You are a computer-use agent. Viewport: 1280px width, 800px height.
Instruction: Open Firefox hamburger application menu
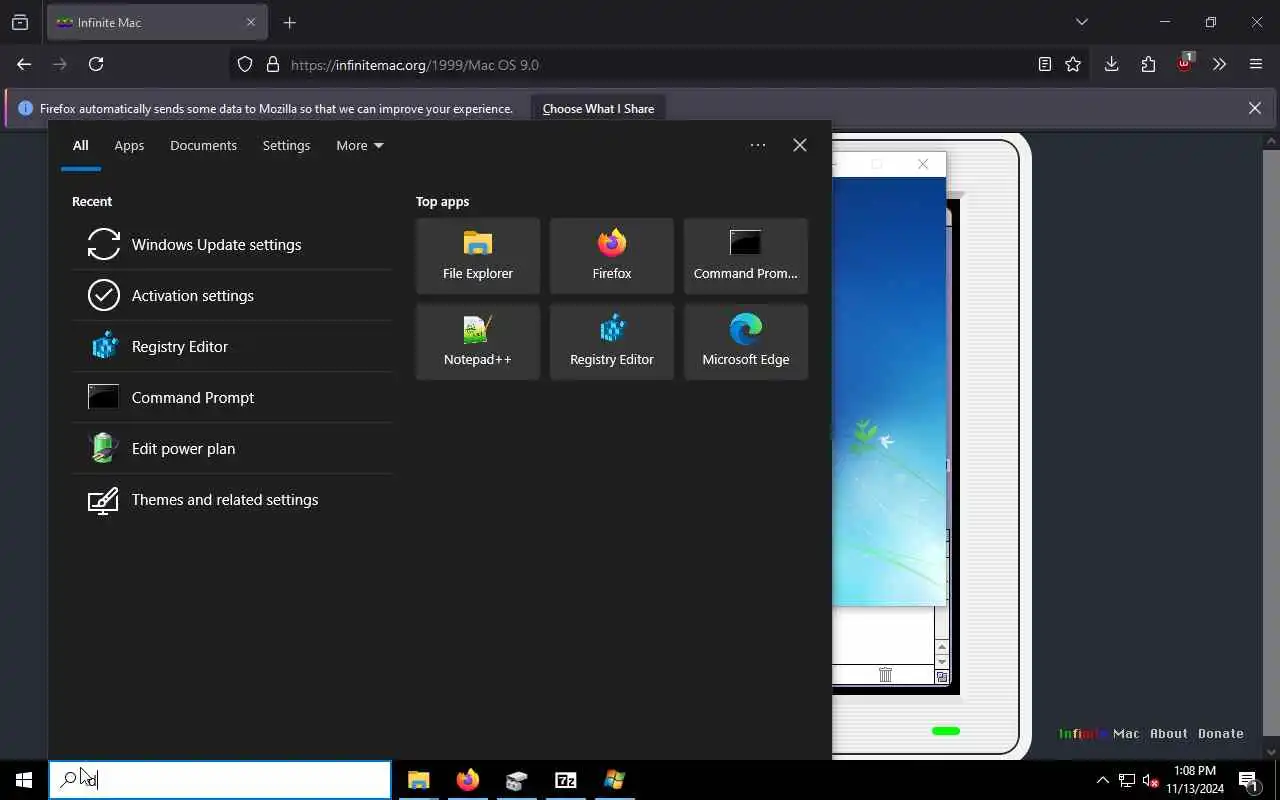pyautogui.click(x=1256, y=64)
